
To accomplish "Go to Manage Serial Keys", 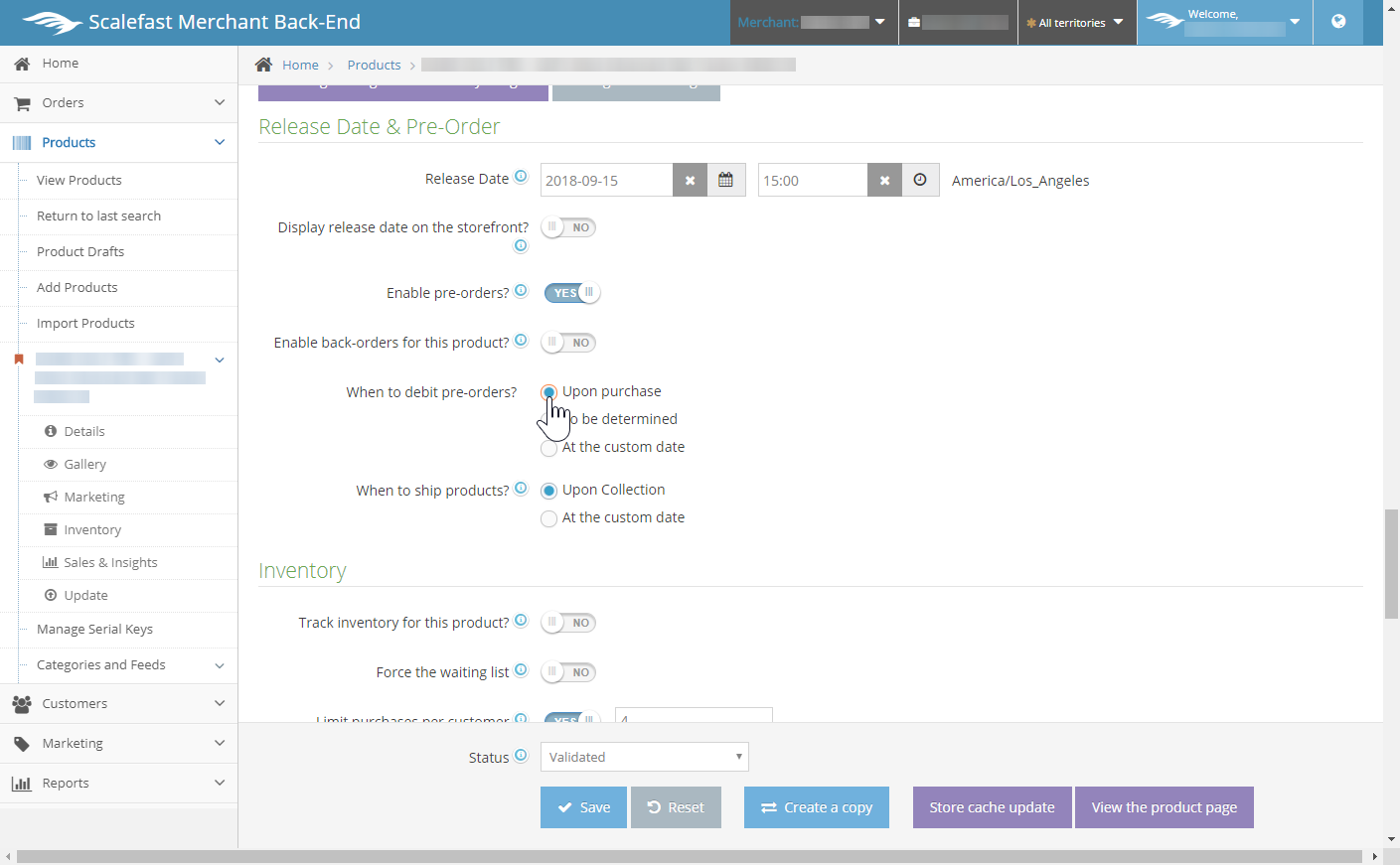I will tap(94, 629).
